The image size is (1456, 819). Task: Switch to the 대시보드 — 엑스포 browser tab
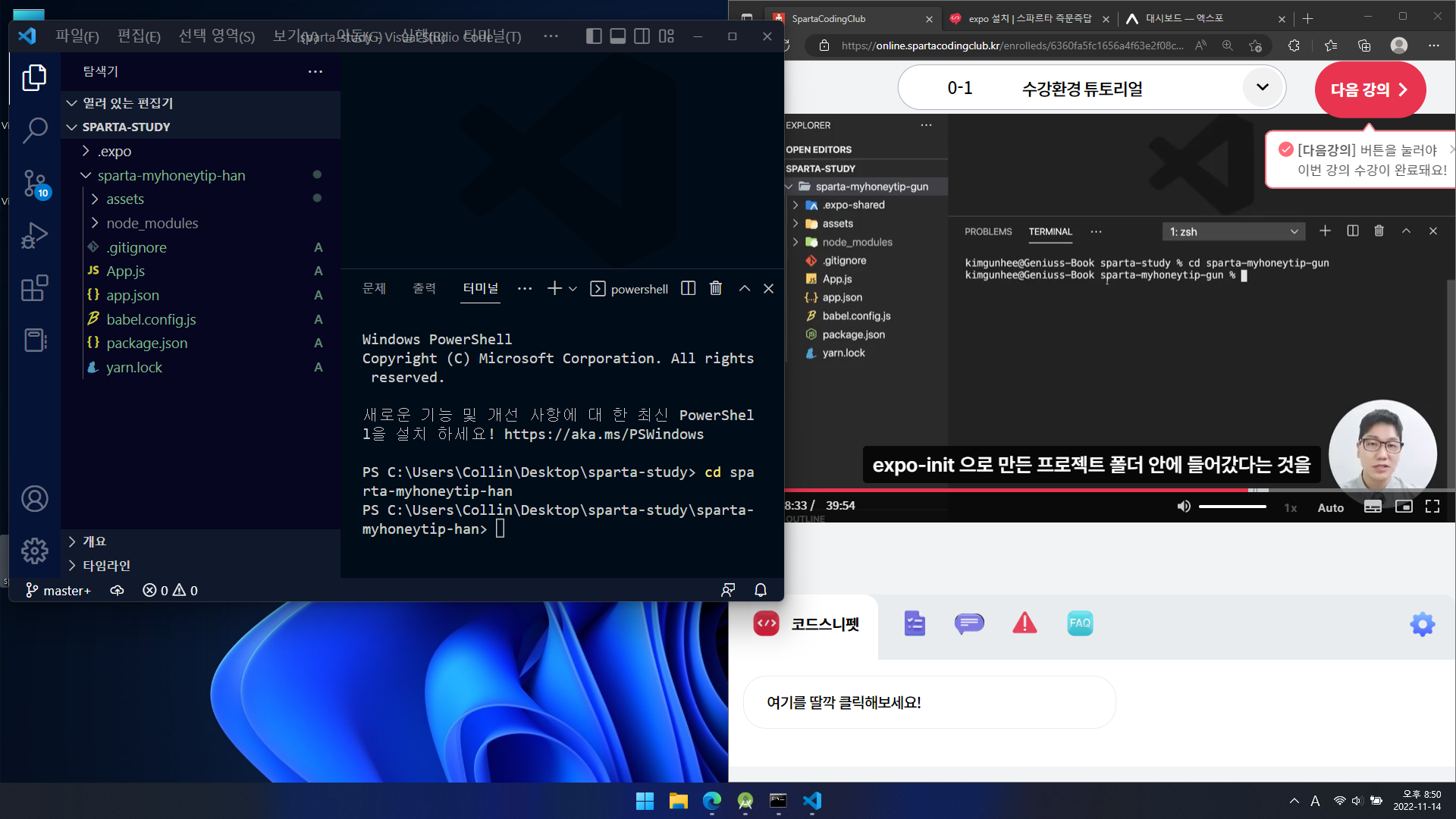pos(1207,19)
